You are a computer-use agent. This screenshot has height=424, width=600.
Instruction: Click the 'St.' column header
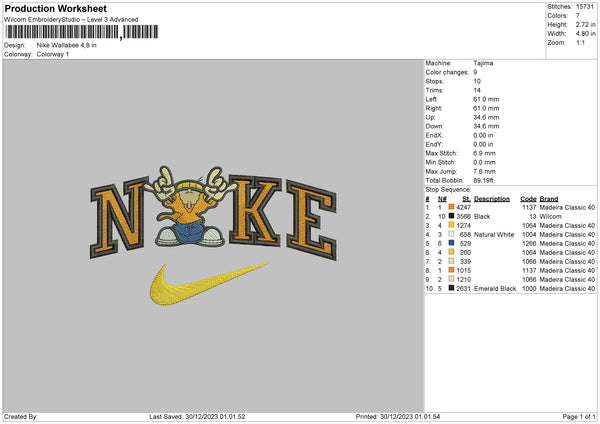click(466, 199)
